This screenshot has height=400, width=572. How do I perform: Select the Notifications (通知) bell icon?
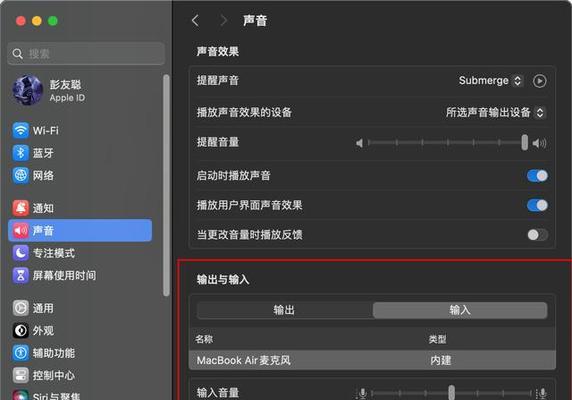coord(20,208)
